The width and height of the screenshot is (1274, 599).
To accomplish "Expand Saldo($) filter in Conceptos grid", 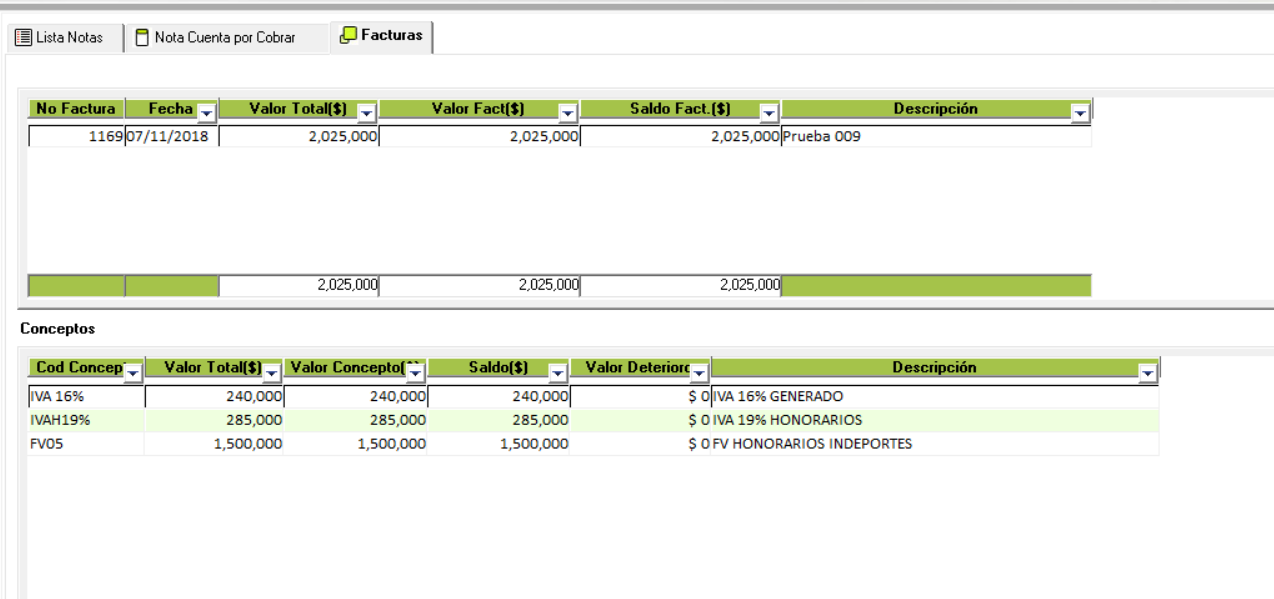I will click(557, 371).
